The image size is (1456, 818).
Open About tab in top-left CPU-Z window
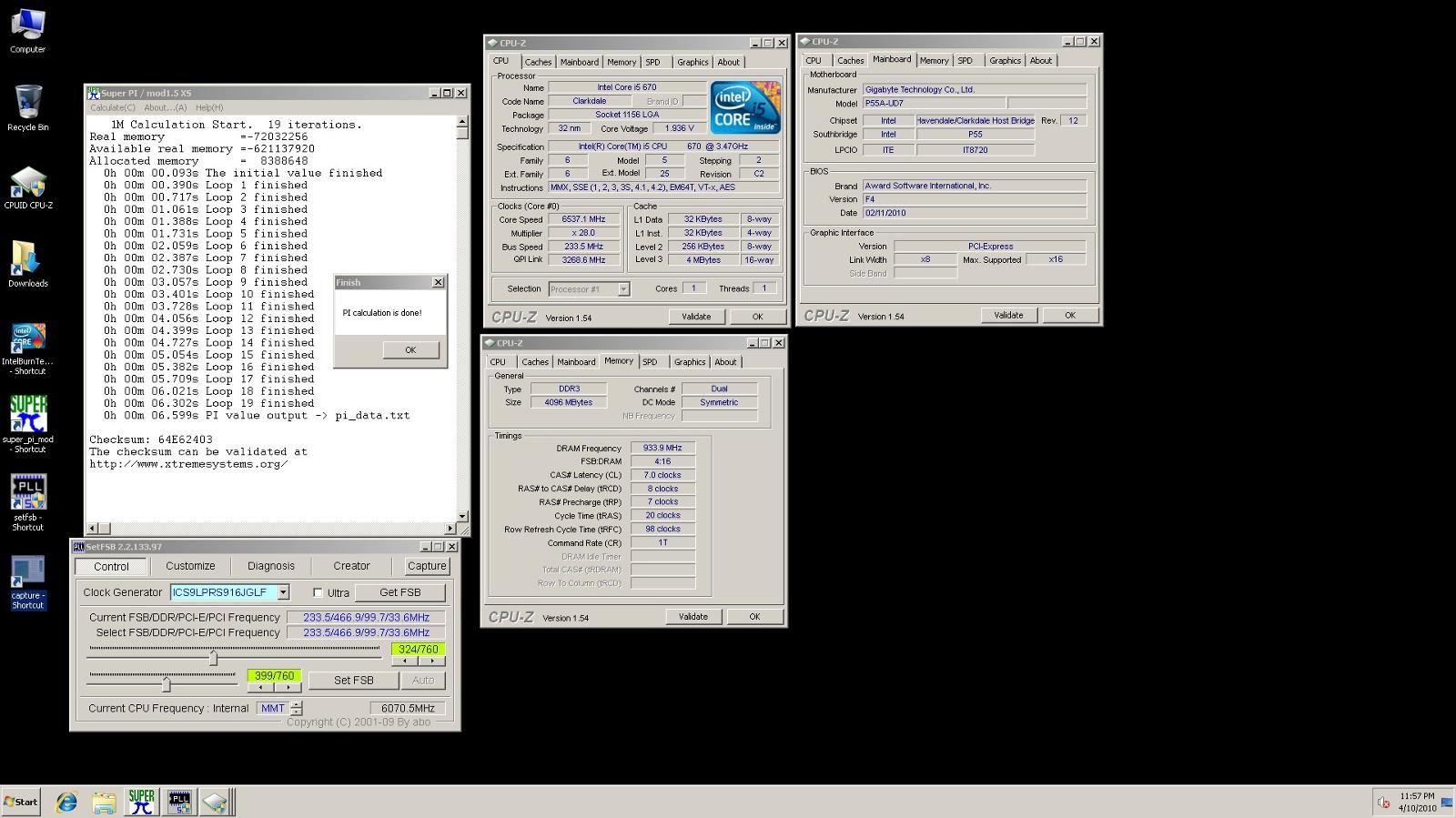[729, 63]
